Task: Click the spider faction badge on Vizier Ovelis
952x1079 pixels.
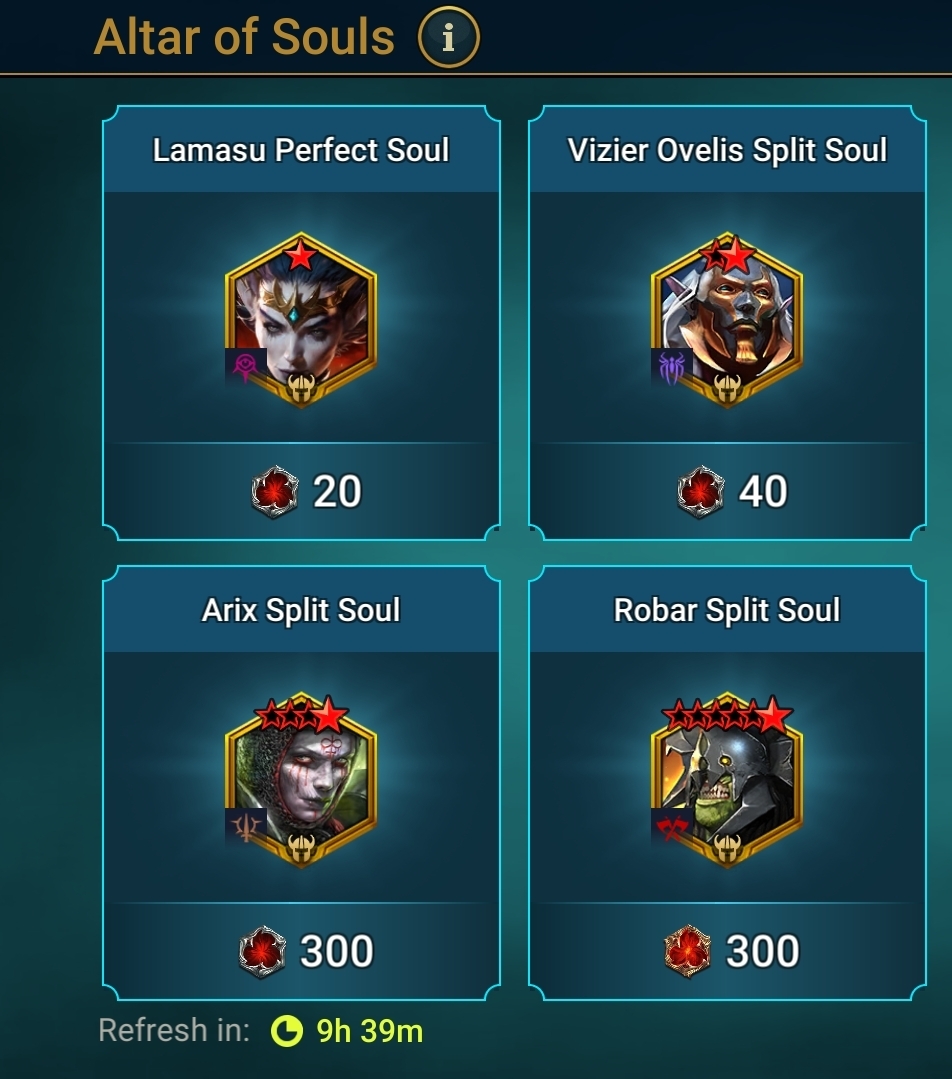Action: [x=672, y=367]
